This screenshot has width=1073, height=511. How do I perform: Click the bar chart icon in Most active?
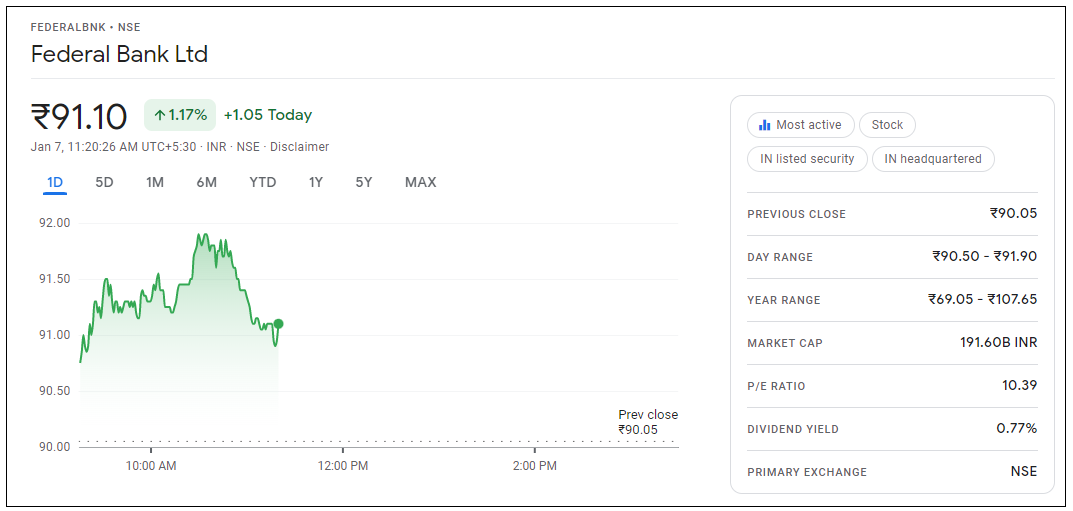764,125
